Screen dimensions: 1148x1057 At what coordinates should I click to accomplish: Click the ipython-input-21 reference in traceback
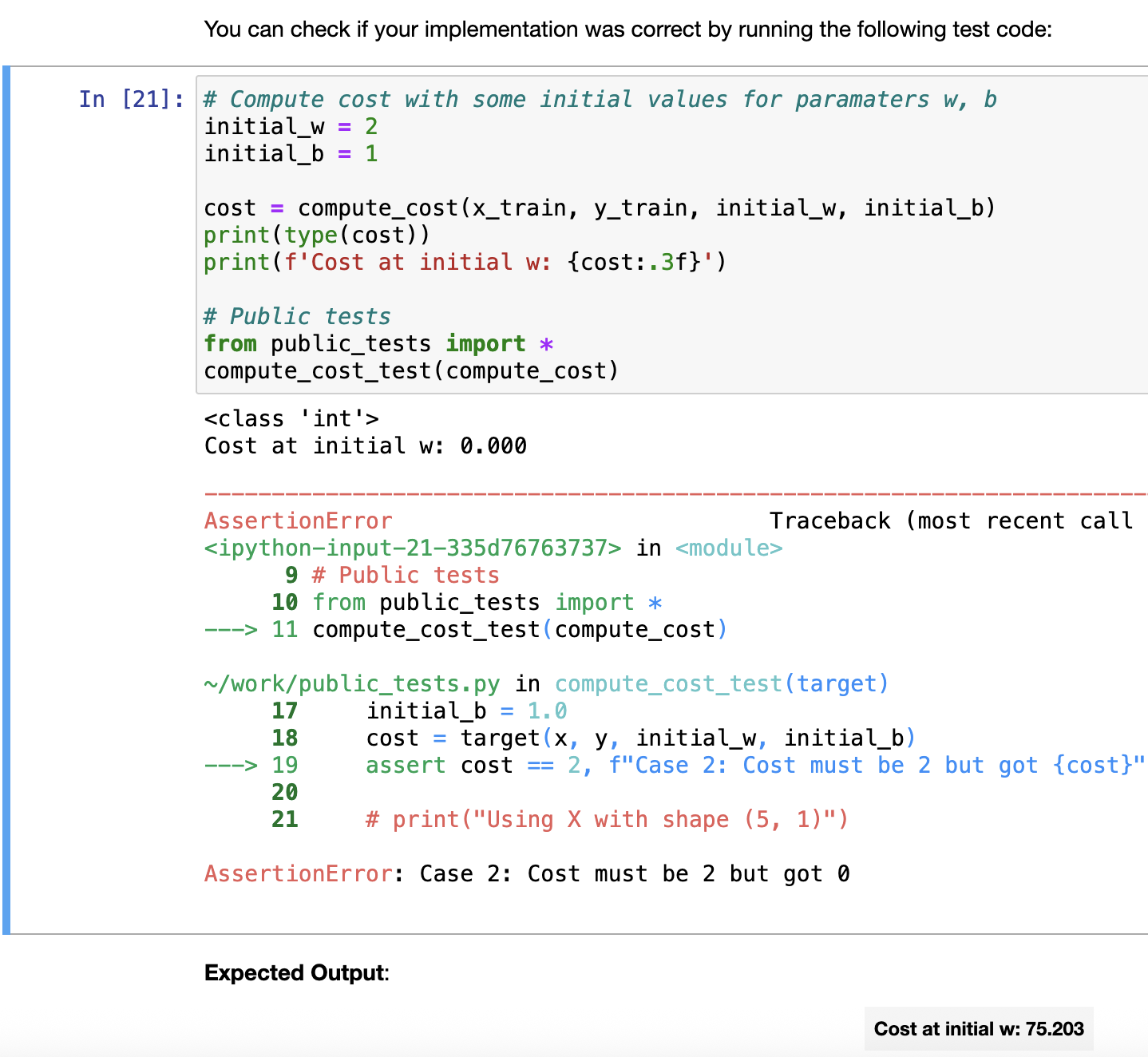412,548
